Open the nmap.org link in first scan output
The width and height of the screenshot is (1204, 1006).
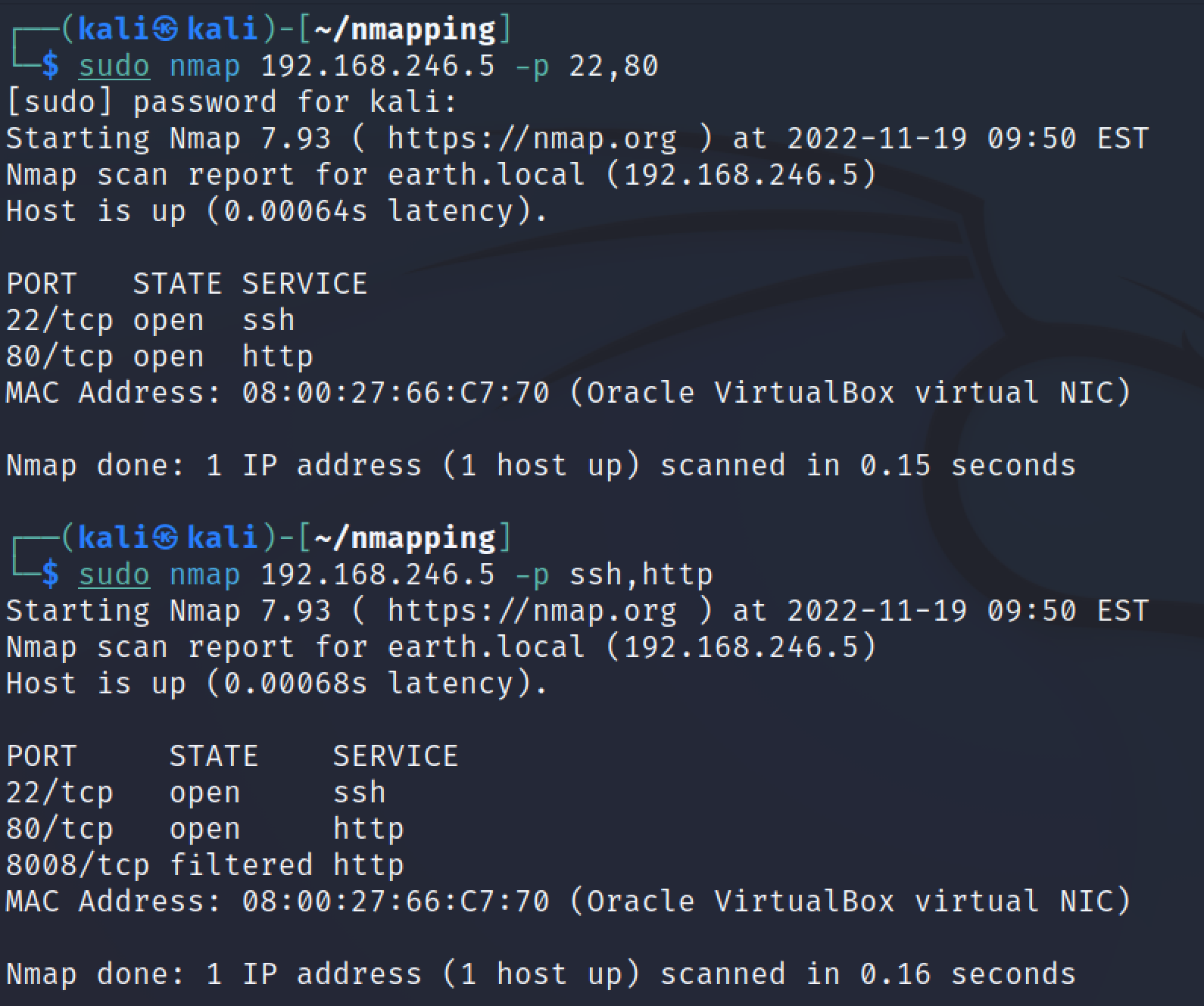coord(532,139)
